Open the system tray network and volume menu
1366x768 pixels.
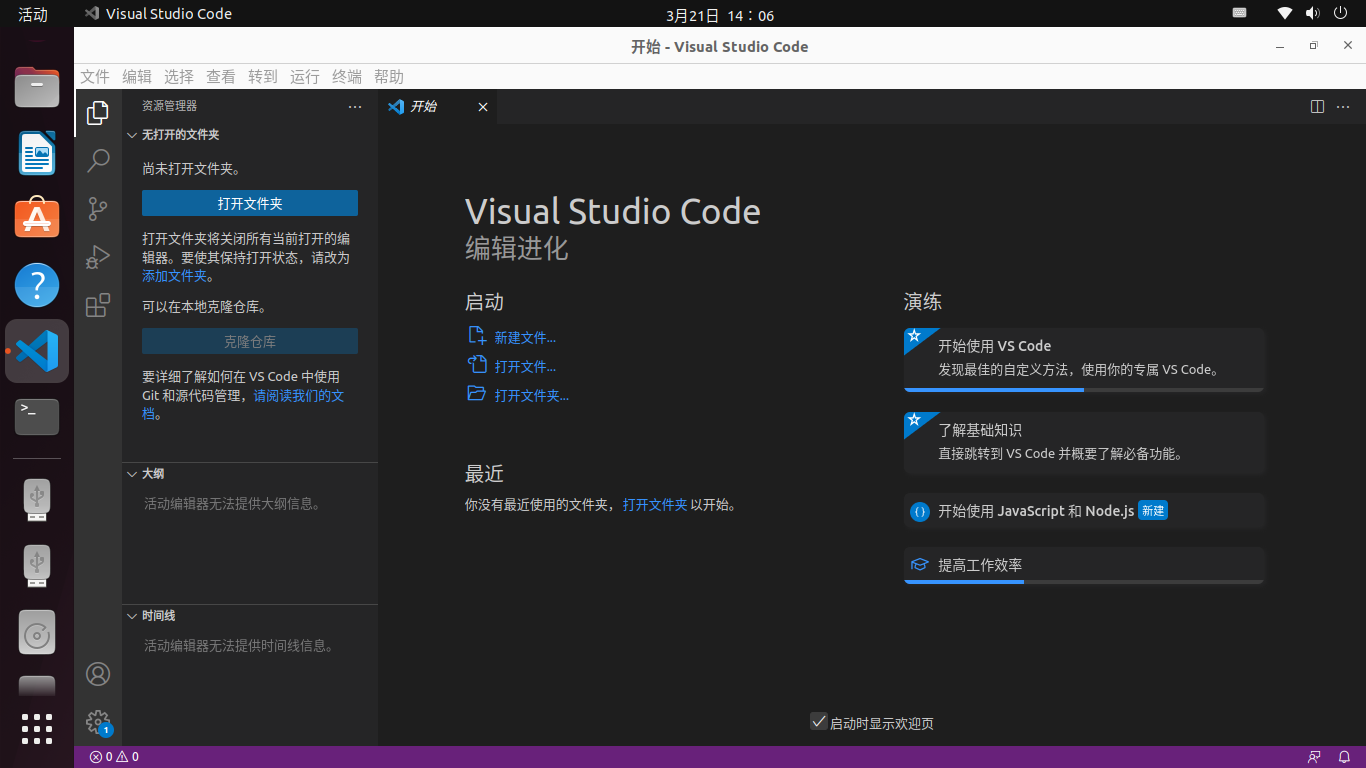point(1313,13)
